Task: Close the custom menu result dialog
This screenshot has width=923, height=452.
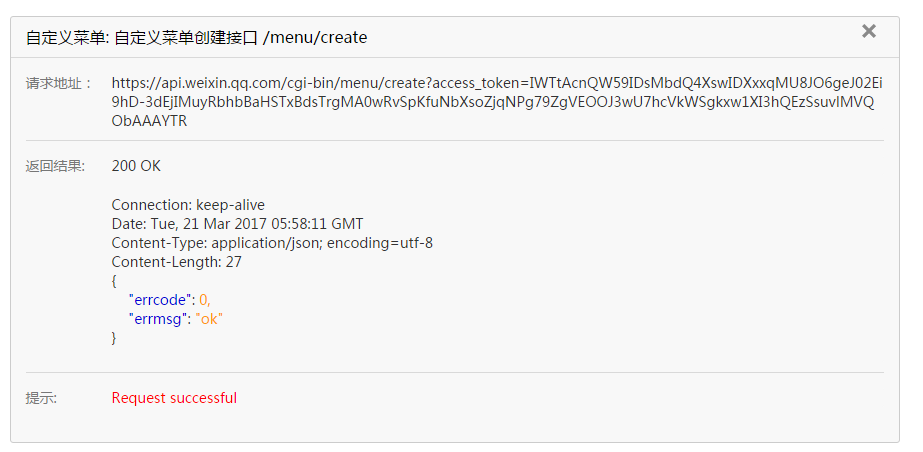Action: click(x=869, y=31)
